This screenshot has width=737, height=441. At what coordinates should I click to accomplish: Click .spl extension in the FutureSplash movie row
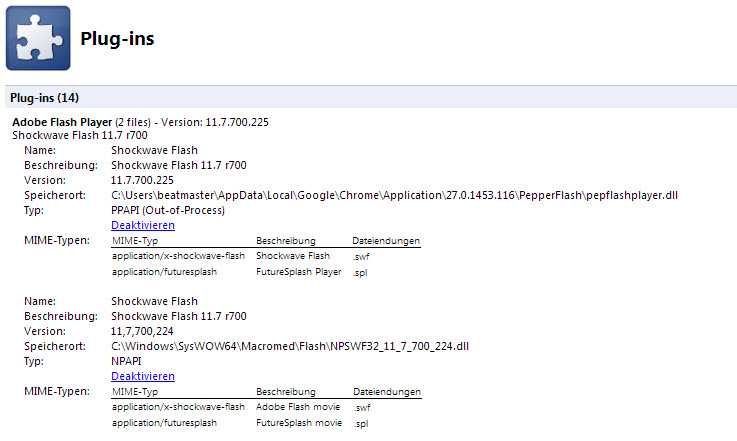[361, 424]
